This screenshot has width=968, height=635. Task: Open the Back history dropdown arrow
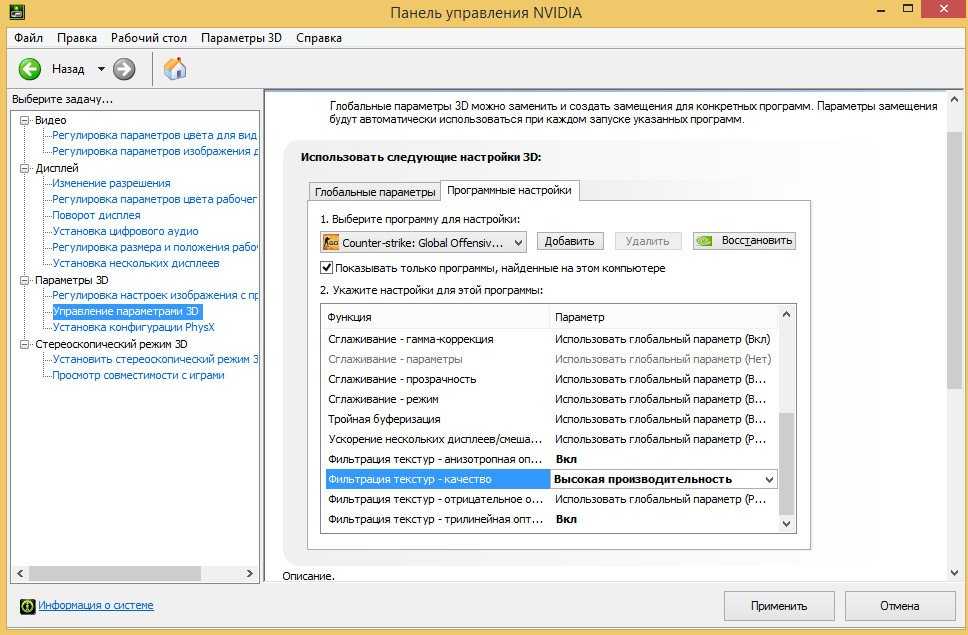point(101,69)
